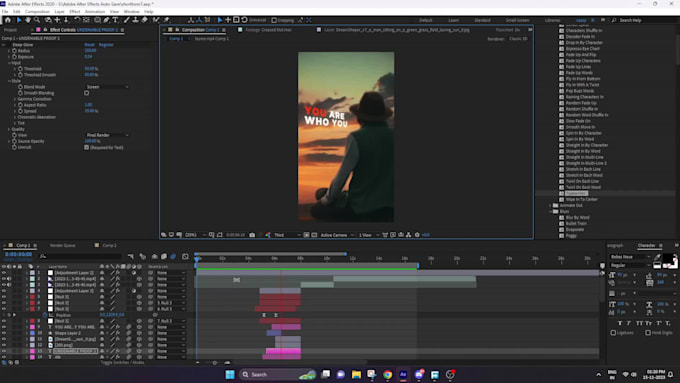Select the Brush tool
Screen dimensions: 680x383
127,20
